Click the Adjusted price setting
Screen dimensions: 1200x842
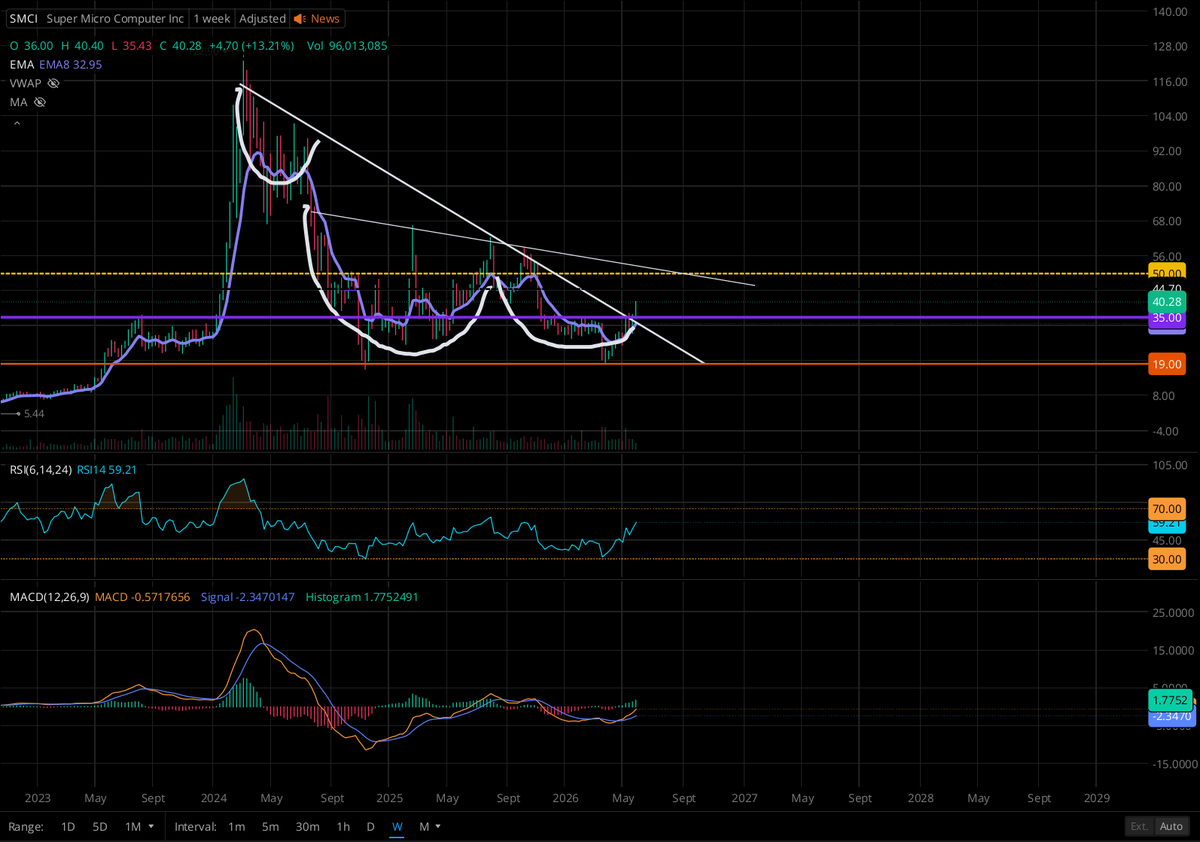[262, 19]
